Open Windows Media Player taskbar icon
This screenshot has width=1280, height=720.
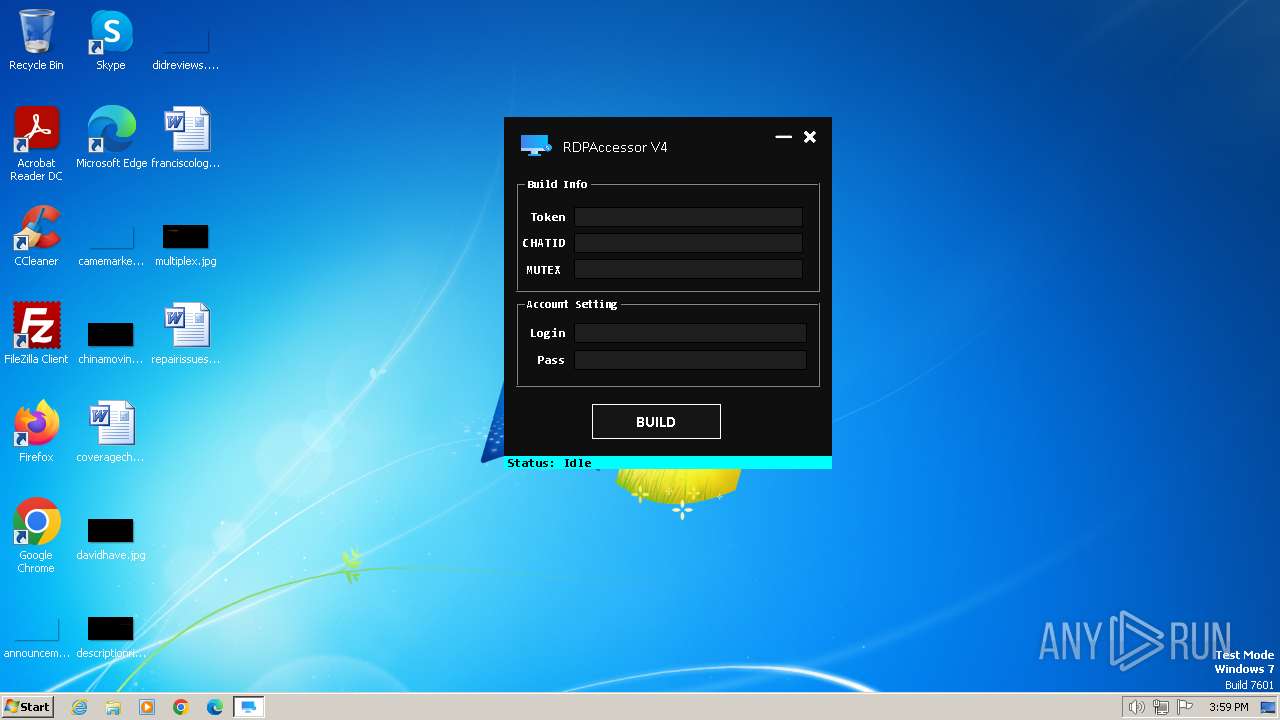tap(147, 707)
